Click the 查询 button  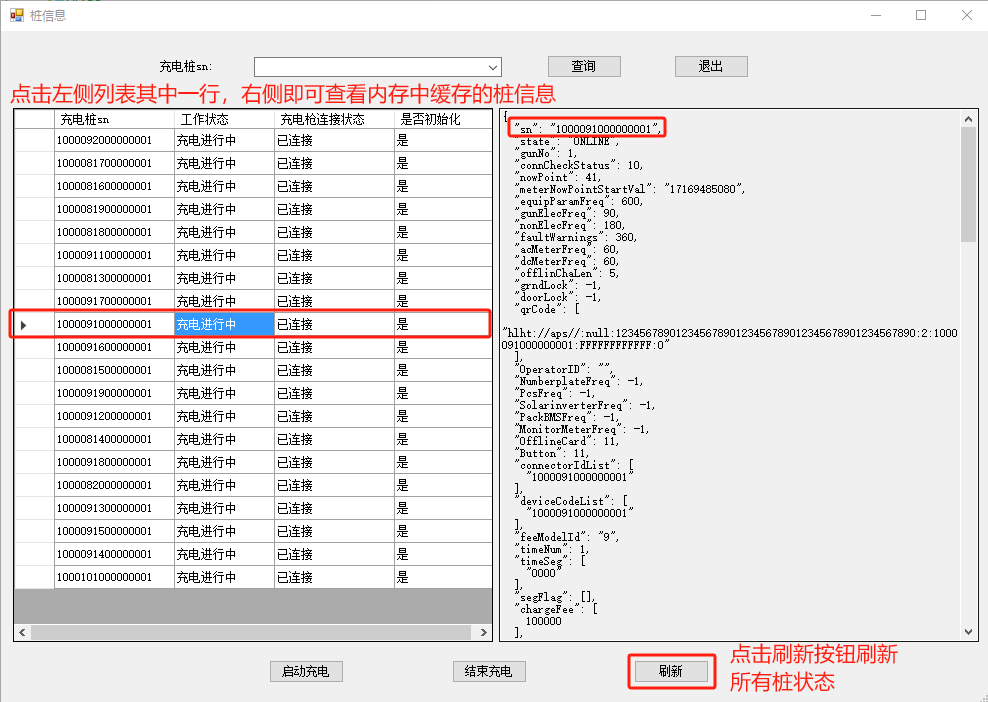pos(584,67)
